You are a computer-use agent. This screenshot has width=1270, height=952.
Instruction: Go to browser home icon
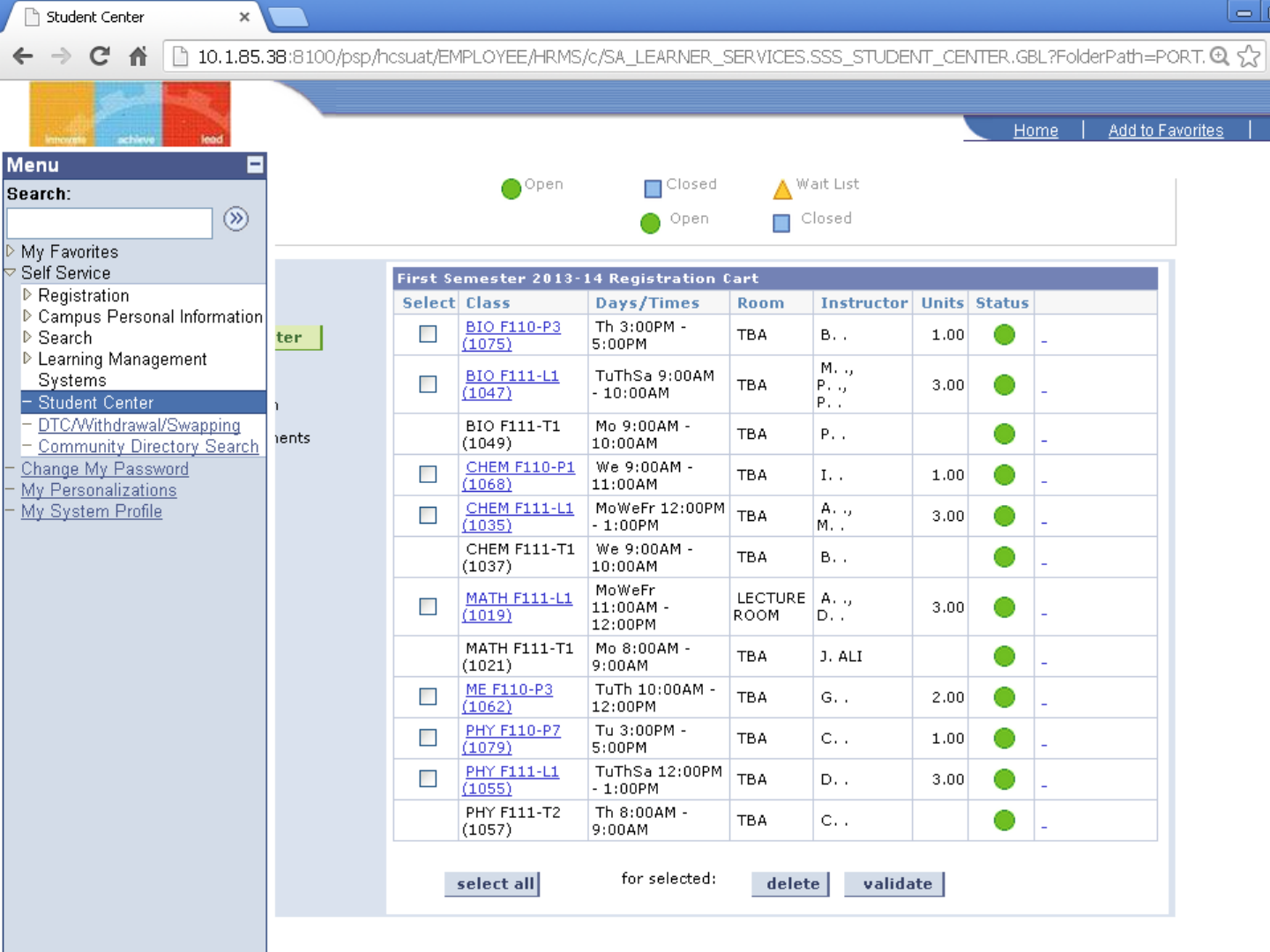point(138,56)
